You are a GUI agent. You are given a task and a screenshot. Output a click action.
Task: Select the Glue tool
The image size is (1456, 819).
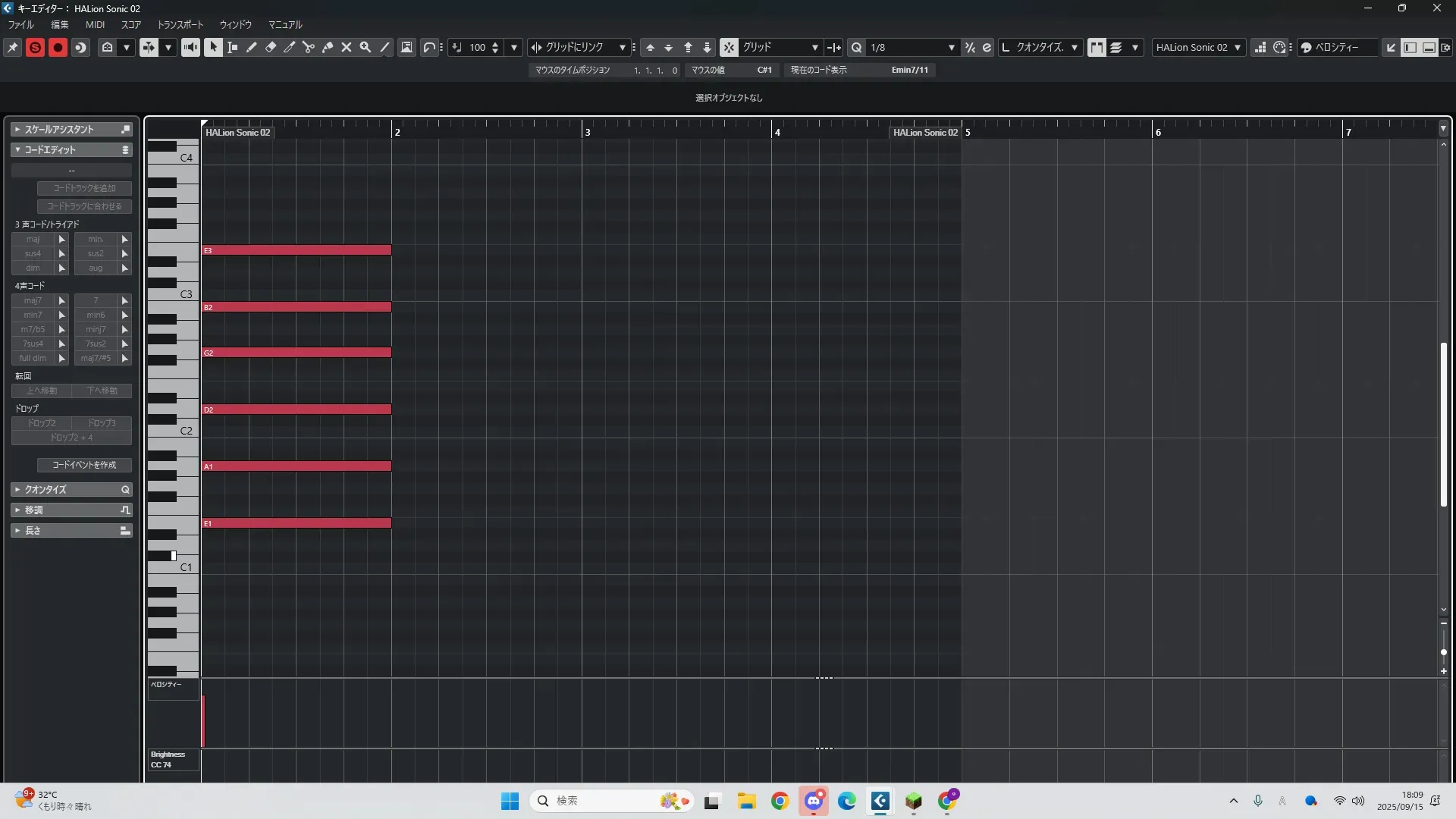click(328, 47)
